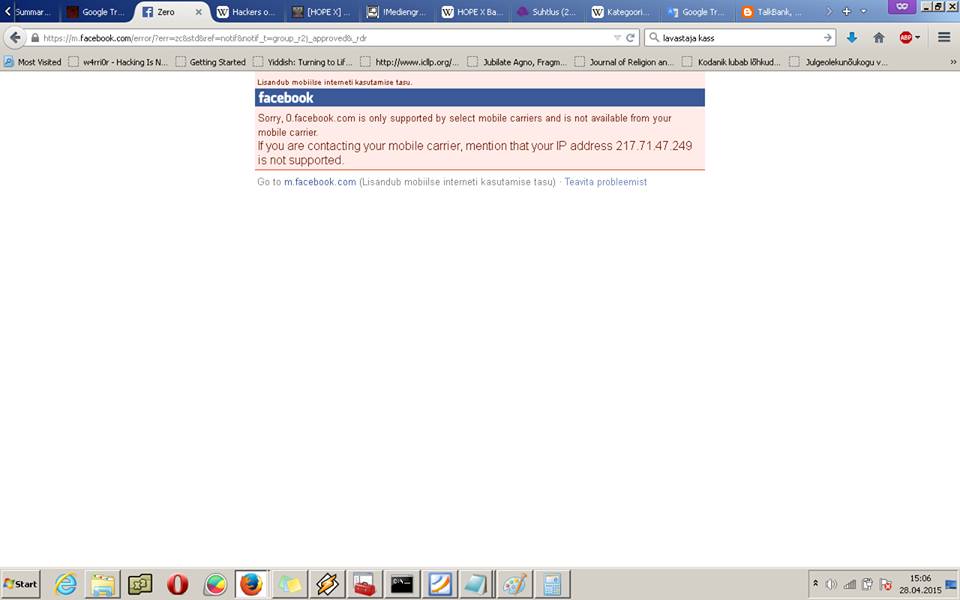Switch to the '!Mediengr...' tab
Screen dimensions: 960x600
click(396, 12)
